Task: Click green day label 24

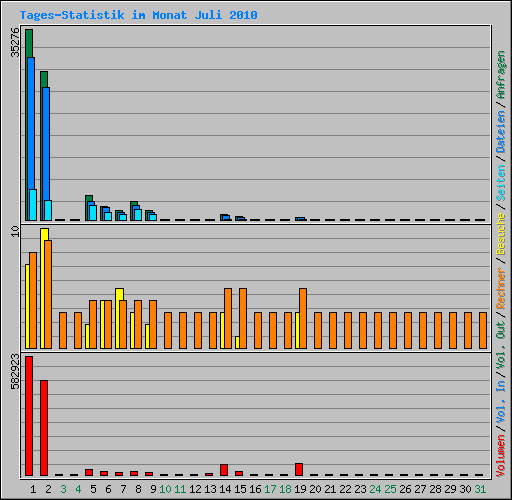Action: pos(375,489)
